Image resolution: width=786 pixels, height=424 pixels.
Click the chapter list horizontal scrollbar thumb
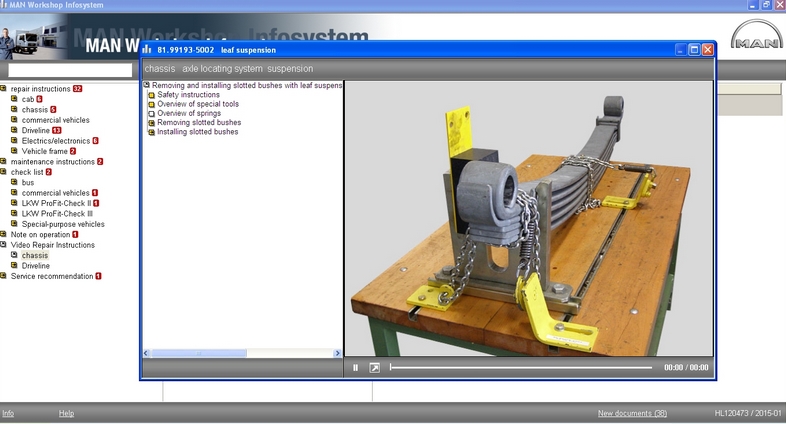[199, 353]
